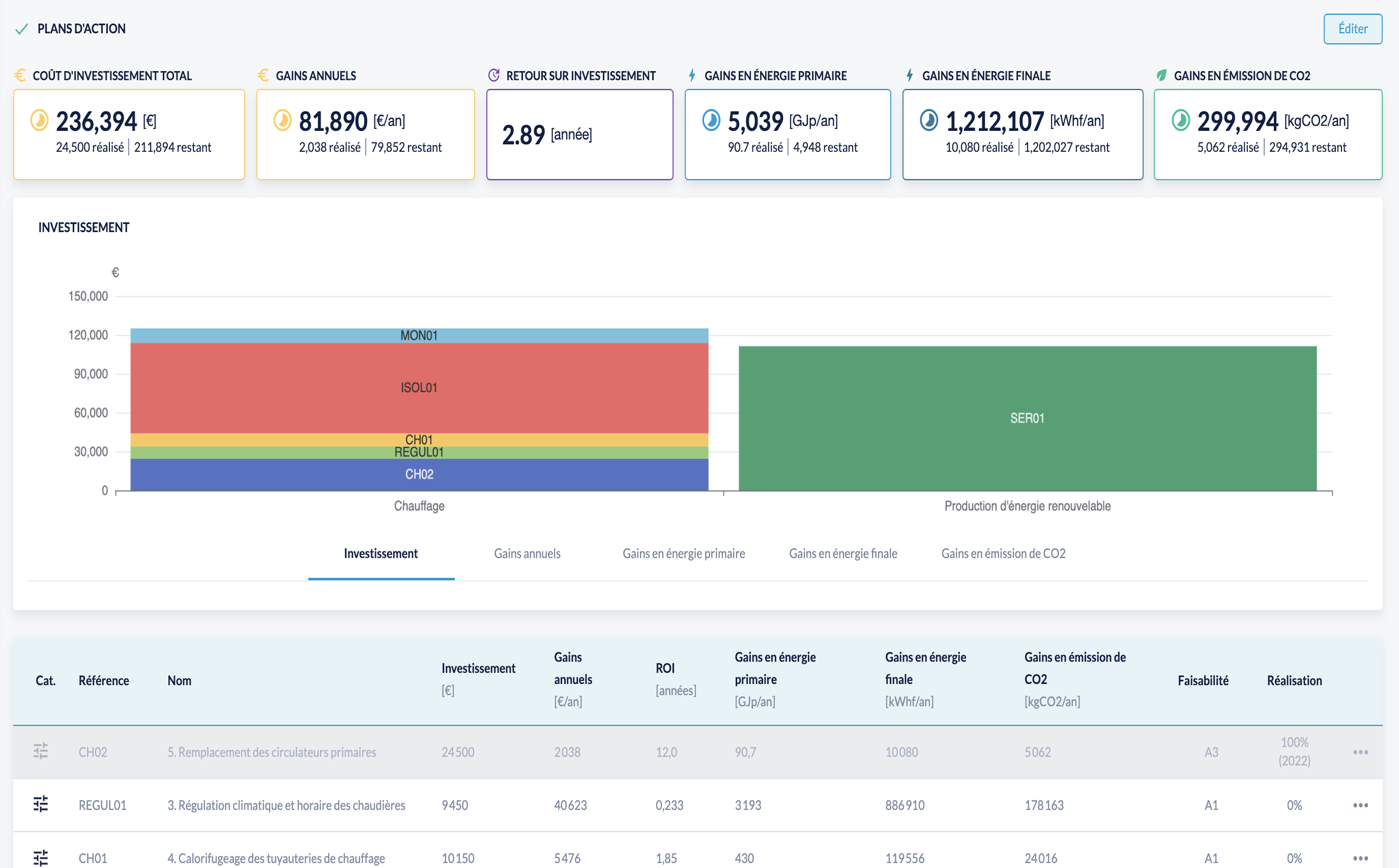Screen dimensions: 1399x868
Task: Click '3. Régulation climatique et horaire des chaudières'
Action: click(286, 805)
